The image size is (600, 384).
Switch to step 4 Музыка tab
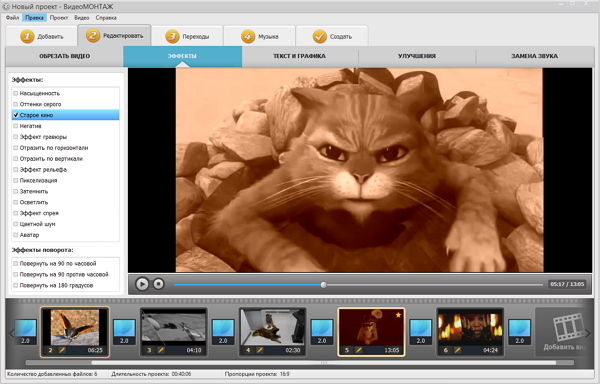click(259, 37)
